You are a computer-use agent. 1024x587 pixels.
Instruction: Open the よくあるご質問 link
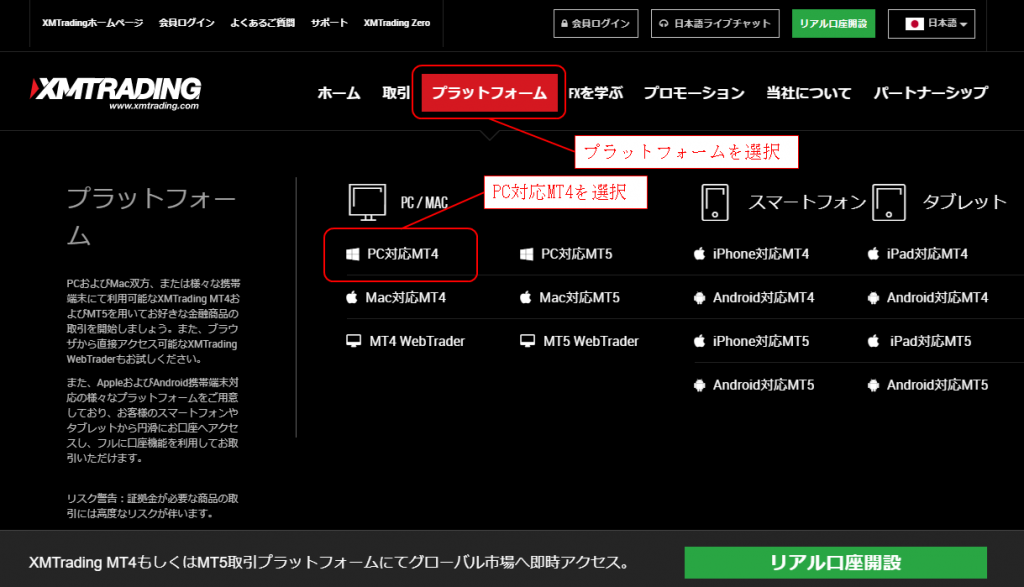(x=263, y=23)
